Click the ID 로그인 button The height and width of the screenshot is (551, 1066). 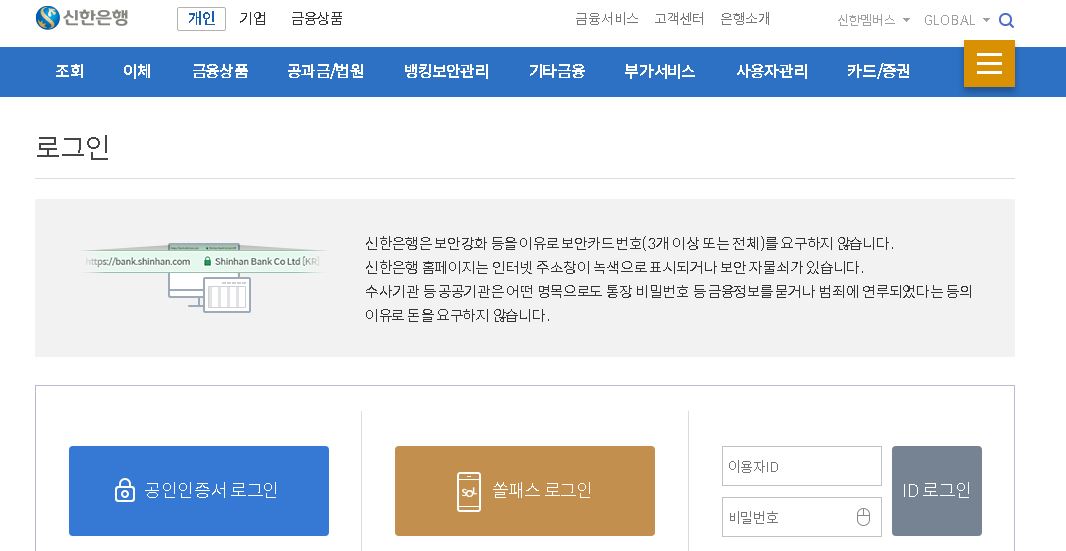(937, 490)
